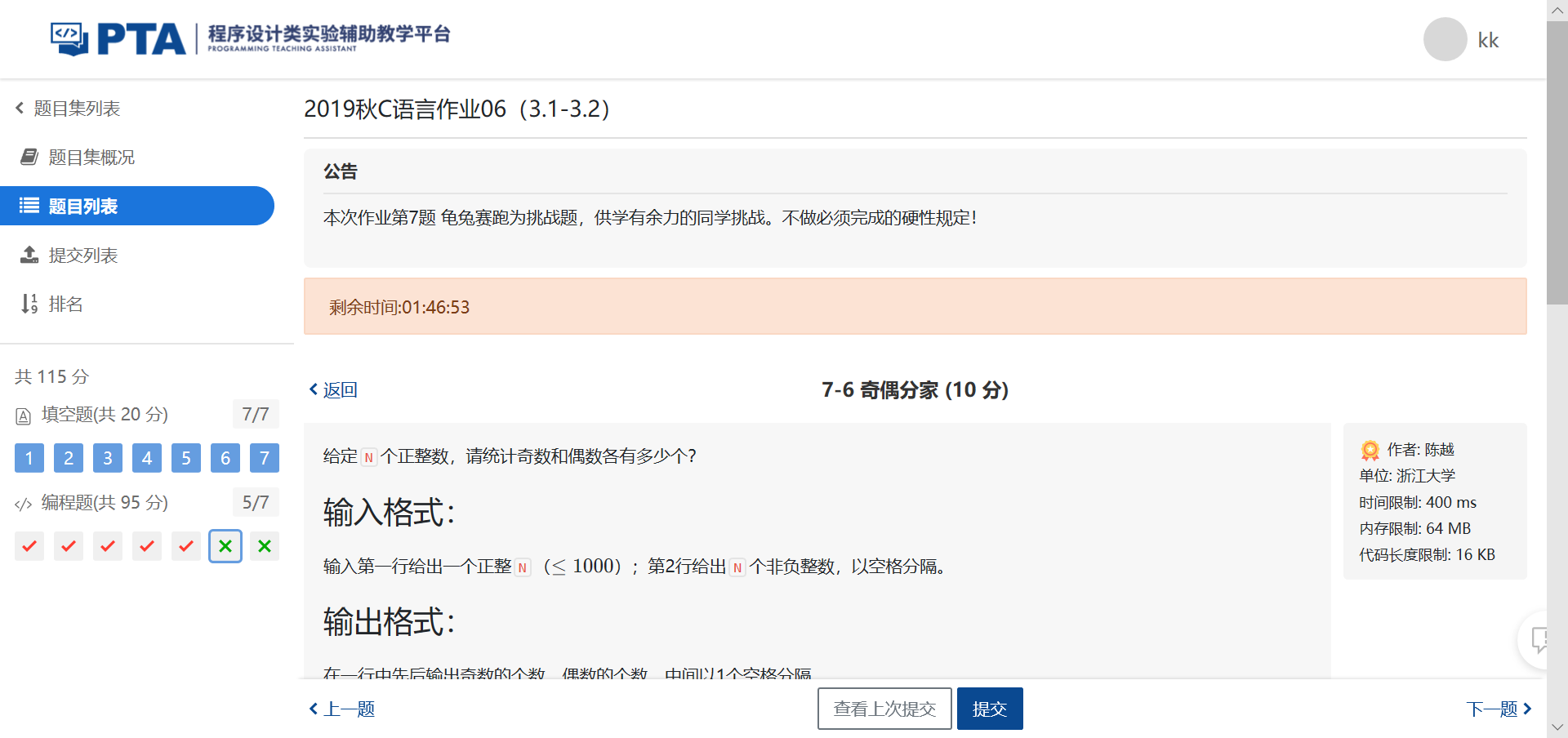Click the code icon beside 编程题
This screenshot has height=738, width=1568.
tap(24, 505)
